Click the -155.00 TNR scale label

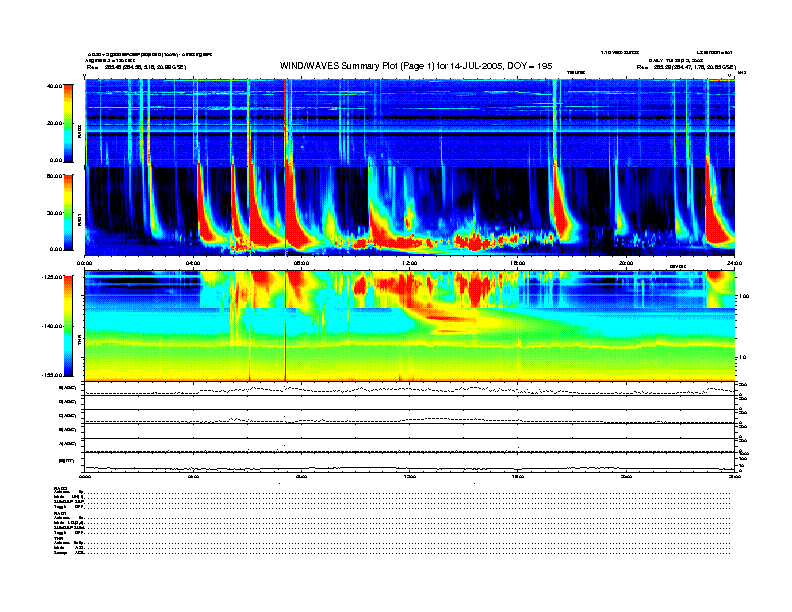52,375
